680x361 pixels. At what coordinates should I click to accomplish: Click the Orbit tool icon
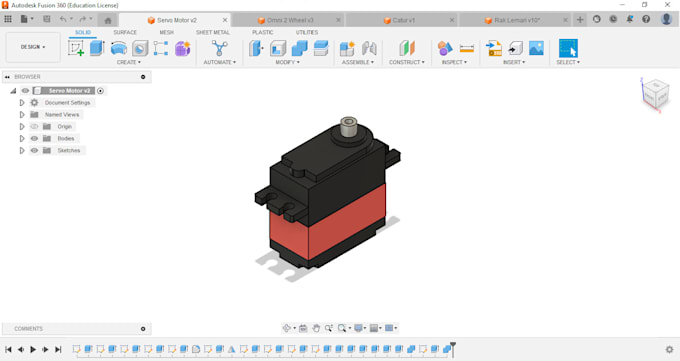(x=287, y=328)
